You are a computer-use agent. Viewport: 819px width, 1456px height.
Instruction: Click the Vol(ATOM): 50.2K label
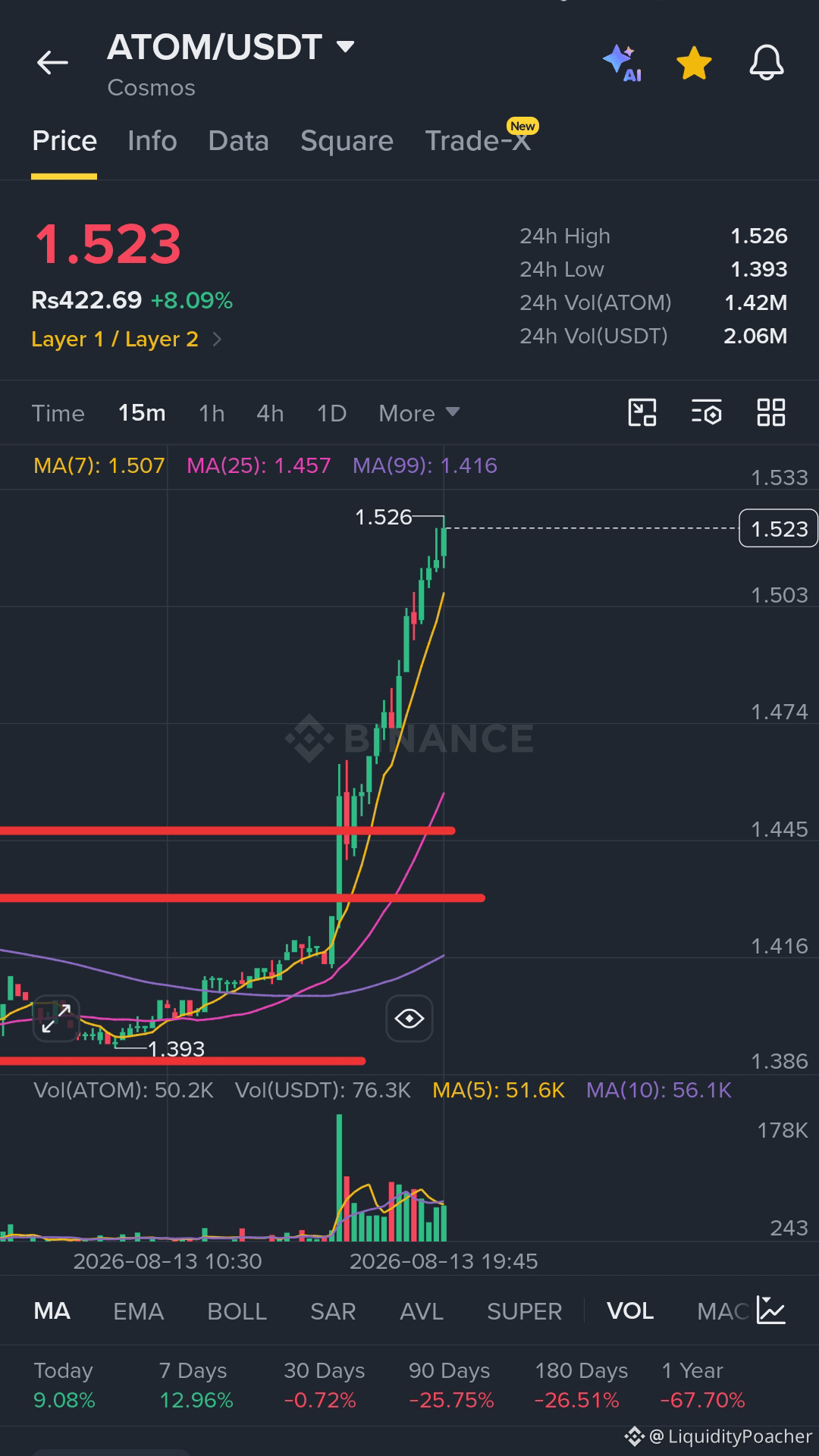pyautogui.click(x=124, y=1090)
